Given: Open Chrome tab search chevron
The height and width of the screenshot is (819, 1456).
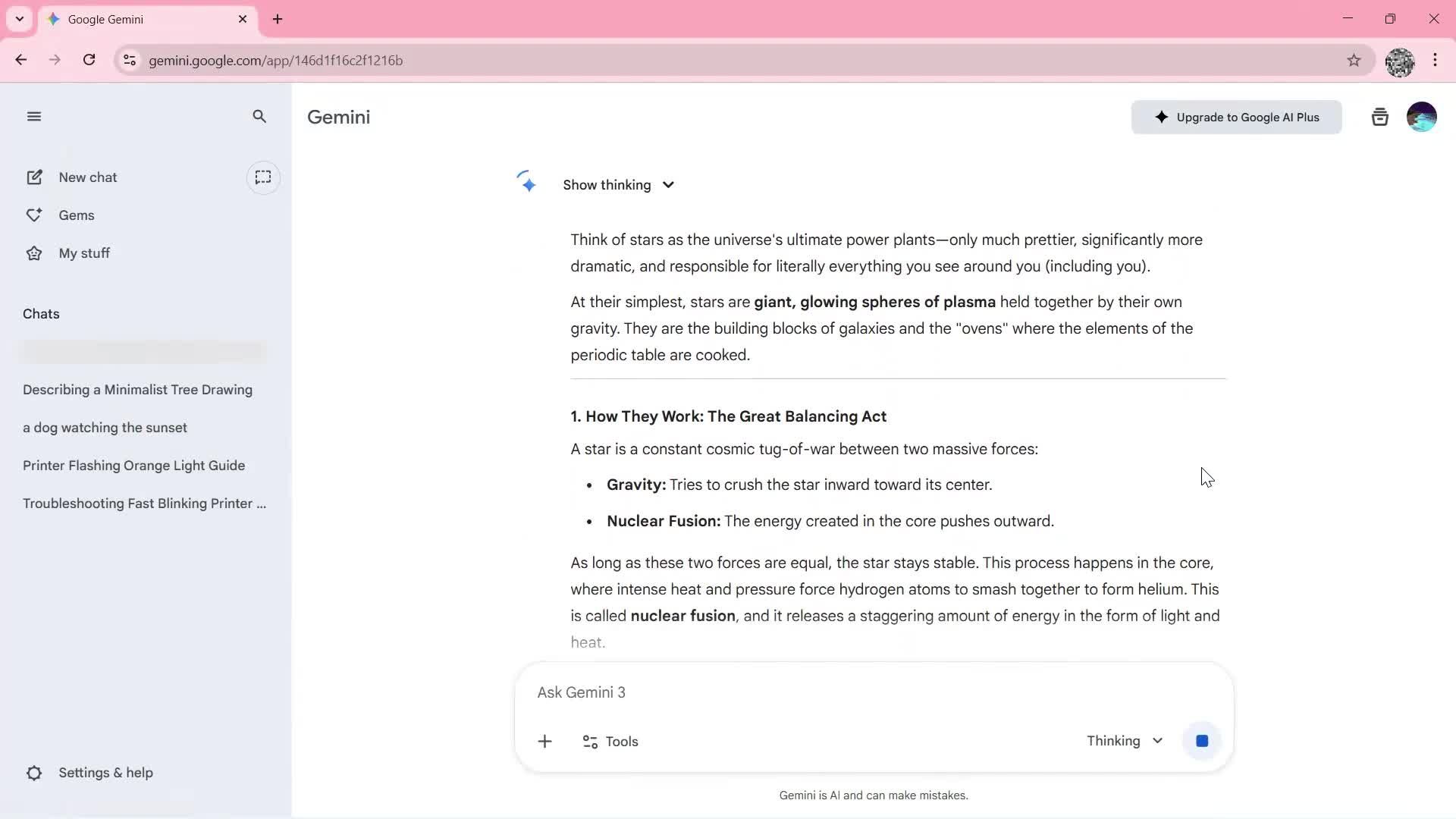Looking at the screenshot, I should 20,19.
